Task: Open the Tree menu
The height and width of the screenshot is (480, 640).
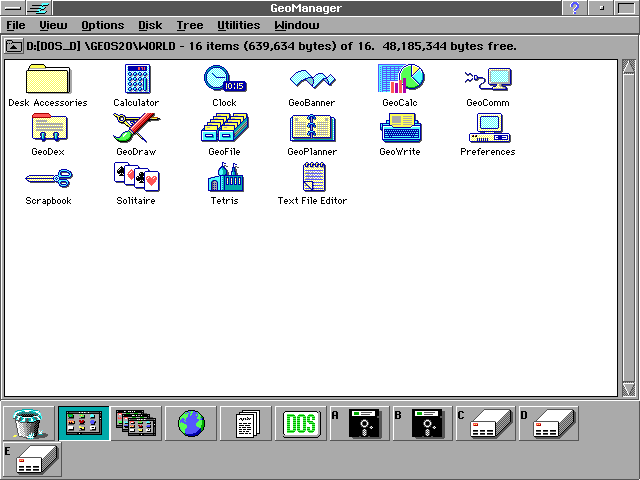Action: [190, 25]
